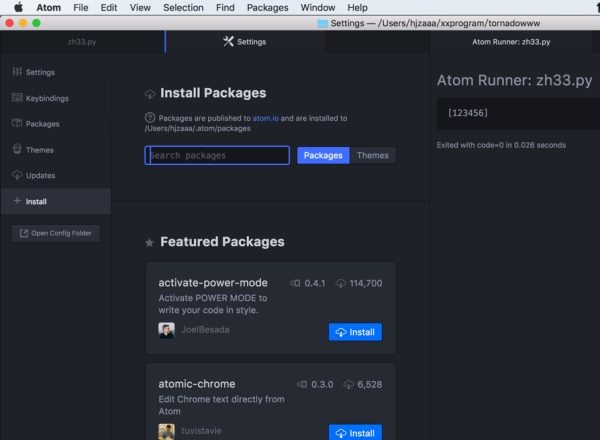This screenshot has height=440, width=600.
Task: Toggle search filter to Themes
Action: 372,155
